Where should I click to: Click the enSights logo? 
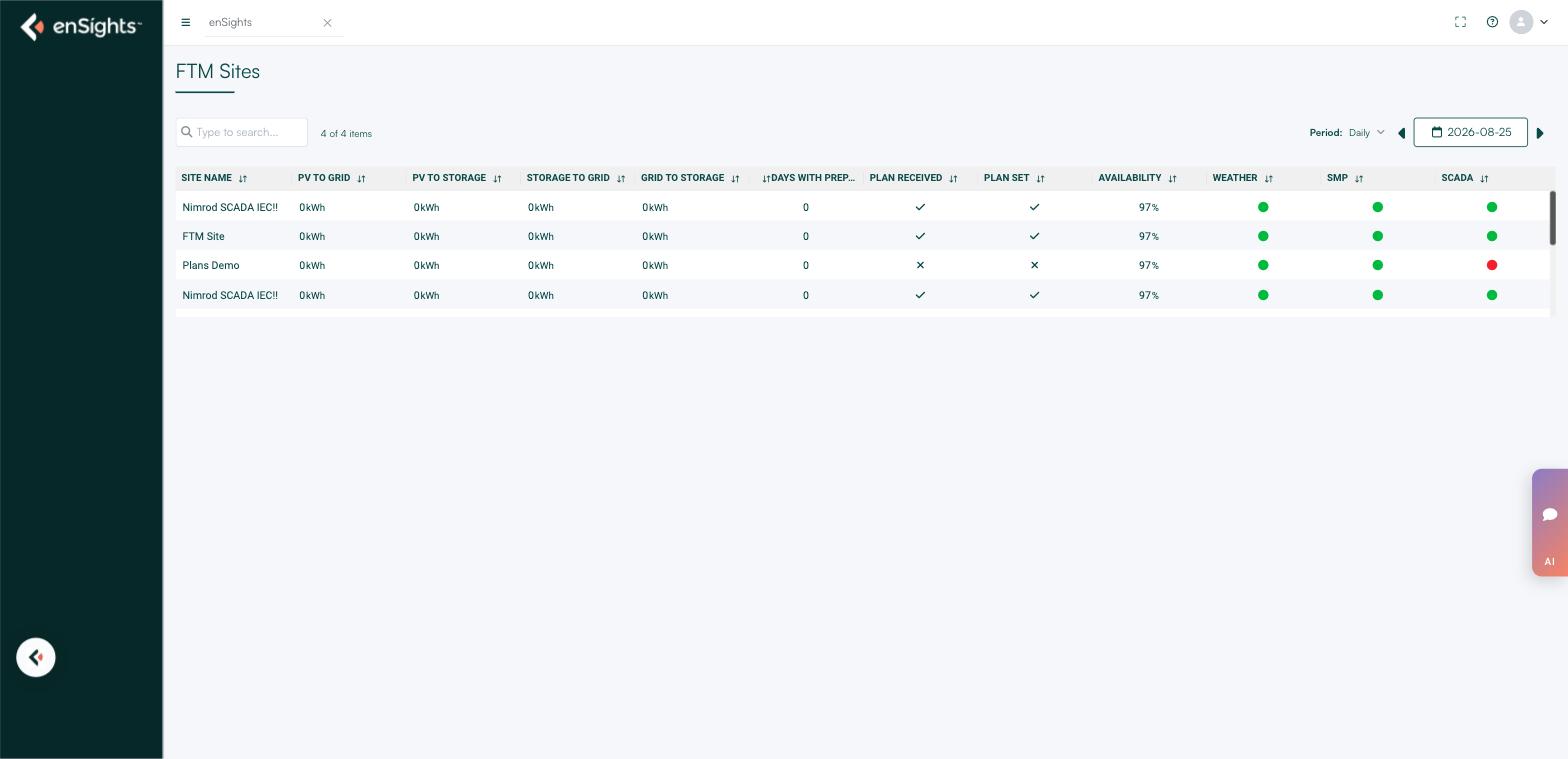pos(81,26)
